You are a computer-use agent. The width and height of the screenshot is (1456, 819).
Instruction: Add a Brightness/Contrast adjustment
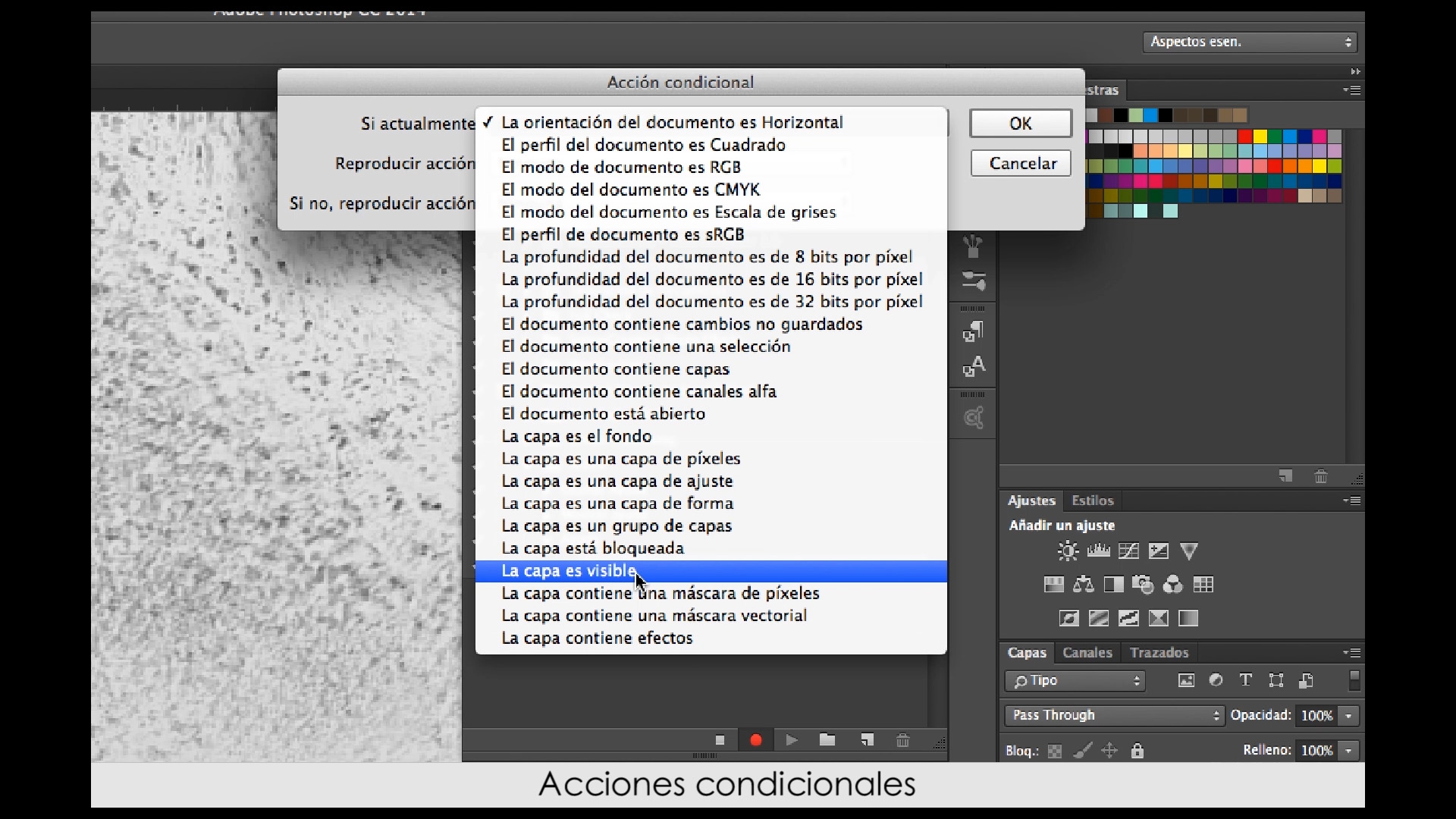(x=1068, y=551)
